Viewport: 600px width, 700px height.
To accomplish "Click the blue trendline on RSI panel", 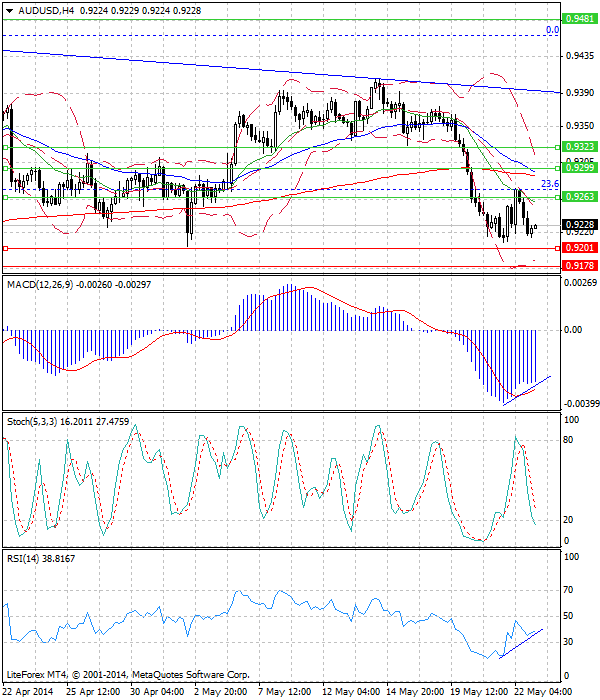I will (520, 645).
